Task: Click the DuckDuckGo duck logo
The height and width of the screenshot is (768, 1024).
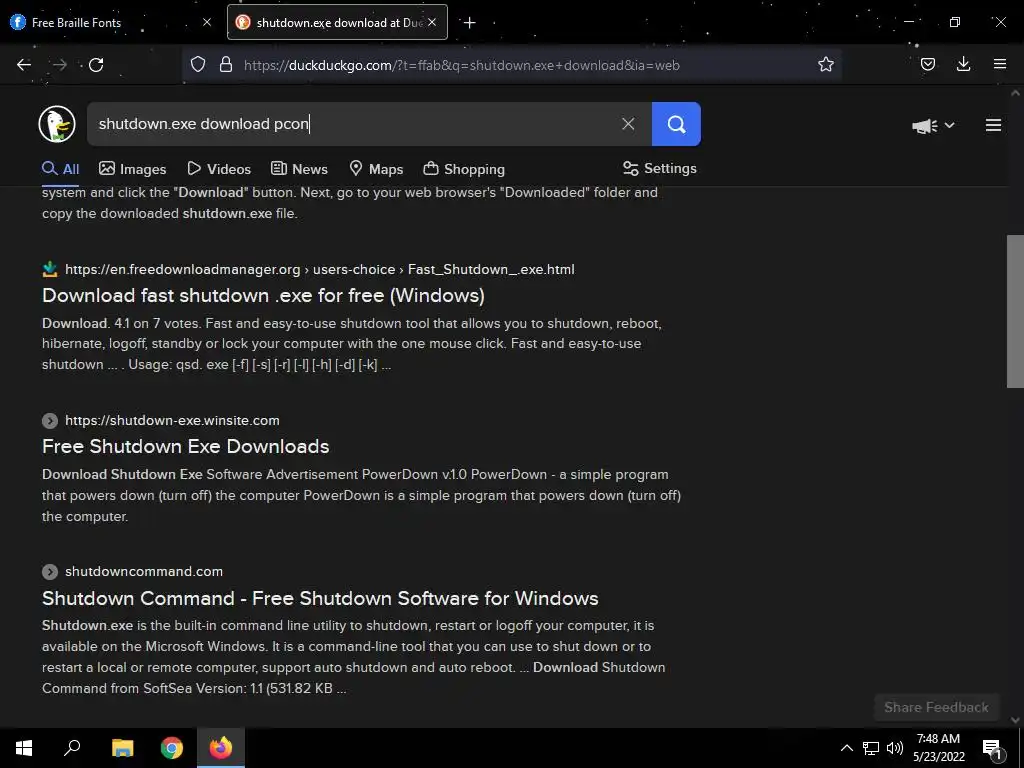Action: coord(57,123)
